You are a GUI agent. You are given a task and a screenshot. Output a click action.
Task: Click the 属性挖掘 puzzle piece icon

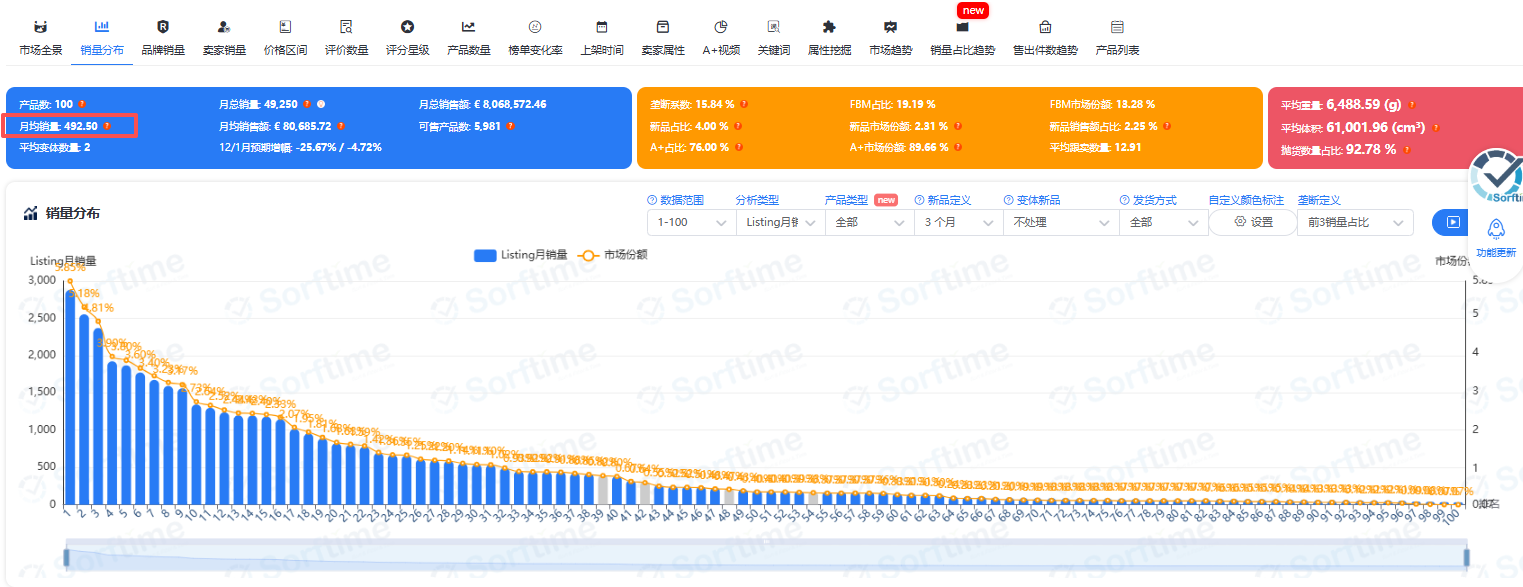click(x=829, y=27)
